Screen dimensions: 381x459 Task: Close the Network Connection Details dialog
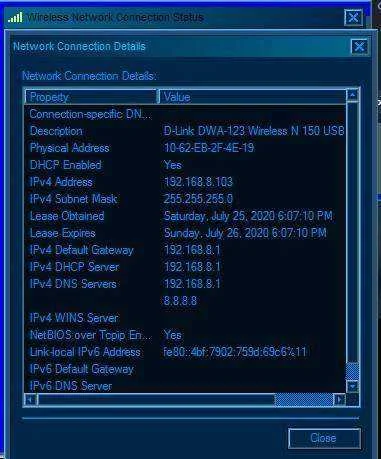[x=359, y=46]
